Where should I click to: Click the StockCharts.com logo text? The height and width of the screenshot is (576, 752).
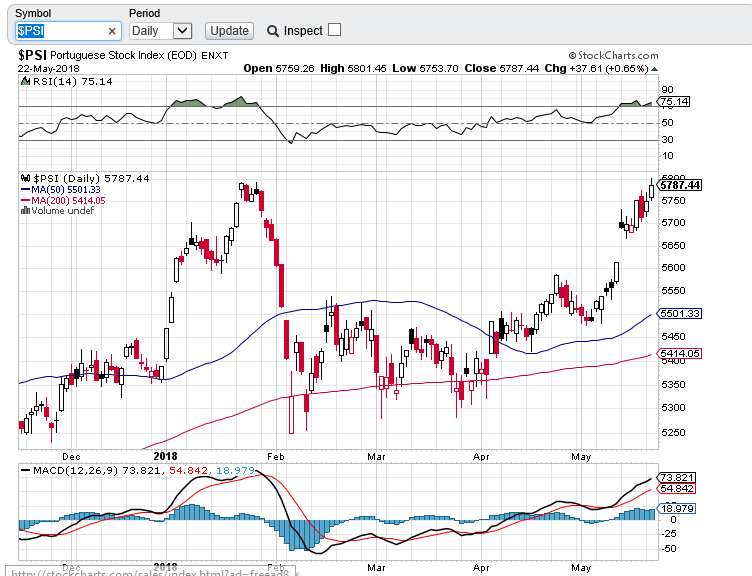tap(613, 56)
